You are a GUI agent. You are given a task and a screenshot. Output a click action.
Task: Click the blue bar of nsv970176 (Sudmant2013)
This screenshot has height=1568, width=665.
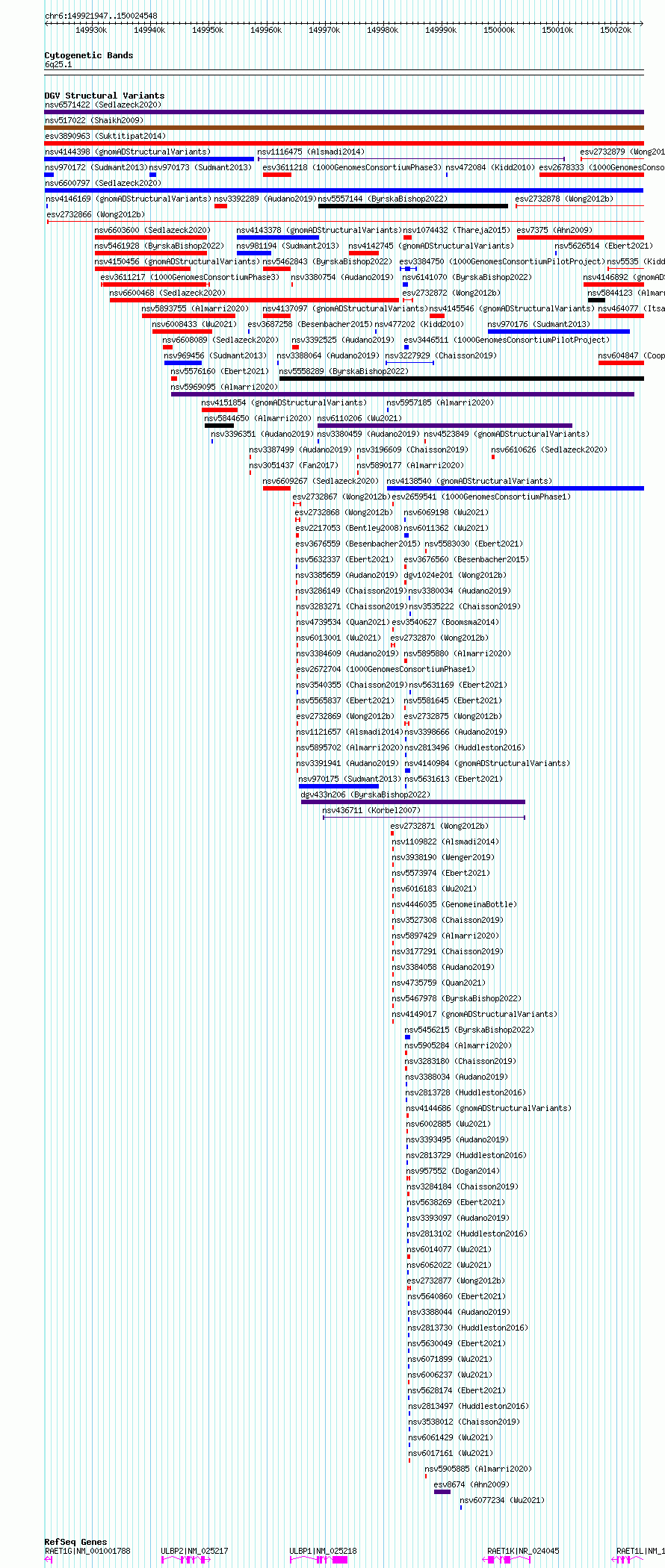[x=559, y=332]
